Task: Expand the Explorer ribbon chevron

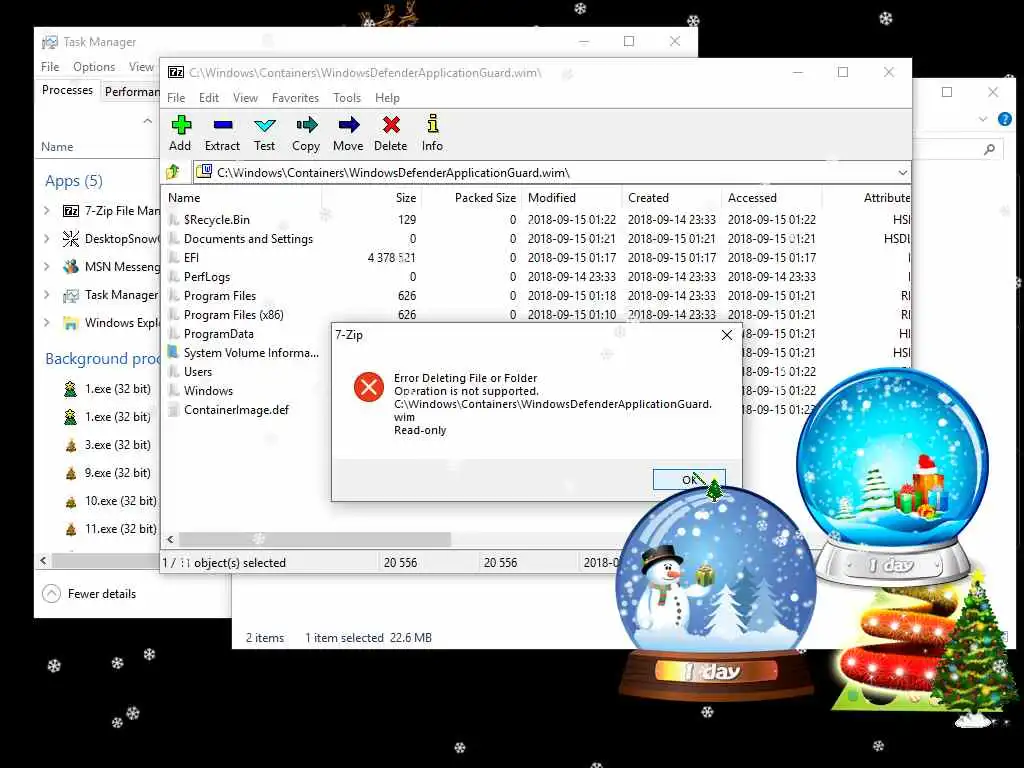Action: (983, 119)
